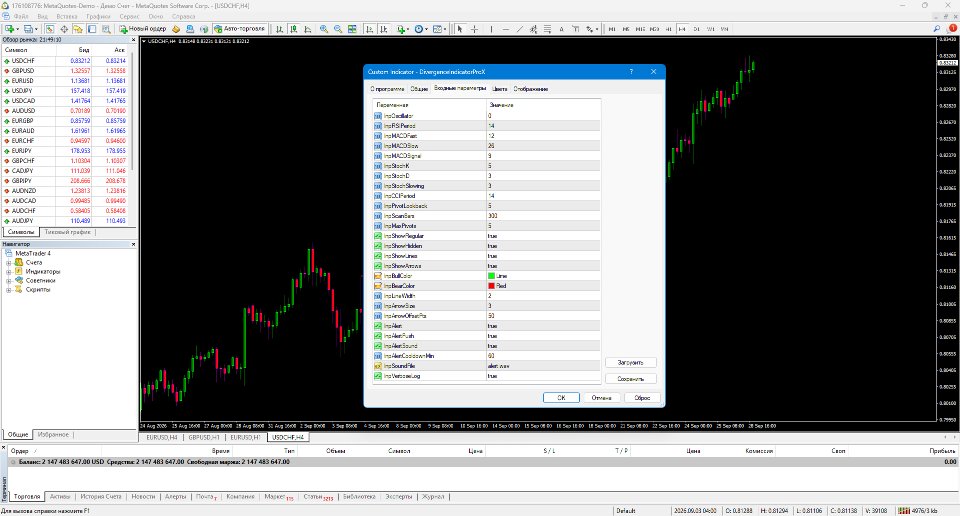Open the Файл menu
This screenshot has width=960, height=516.
(20, 17)
